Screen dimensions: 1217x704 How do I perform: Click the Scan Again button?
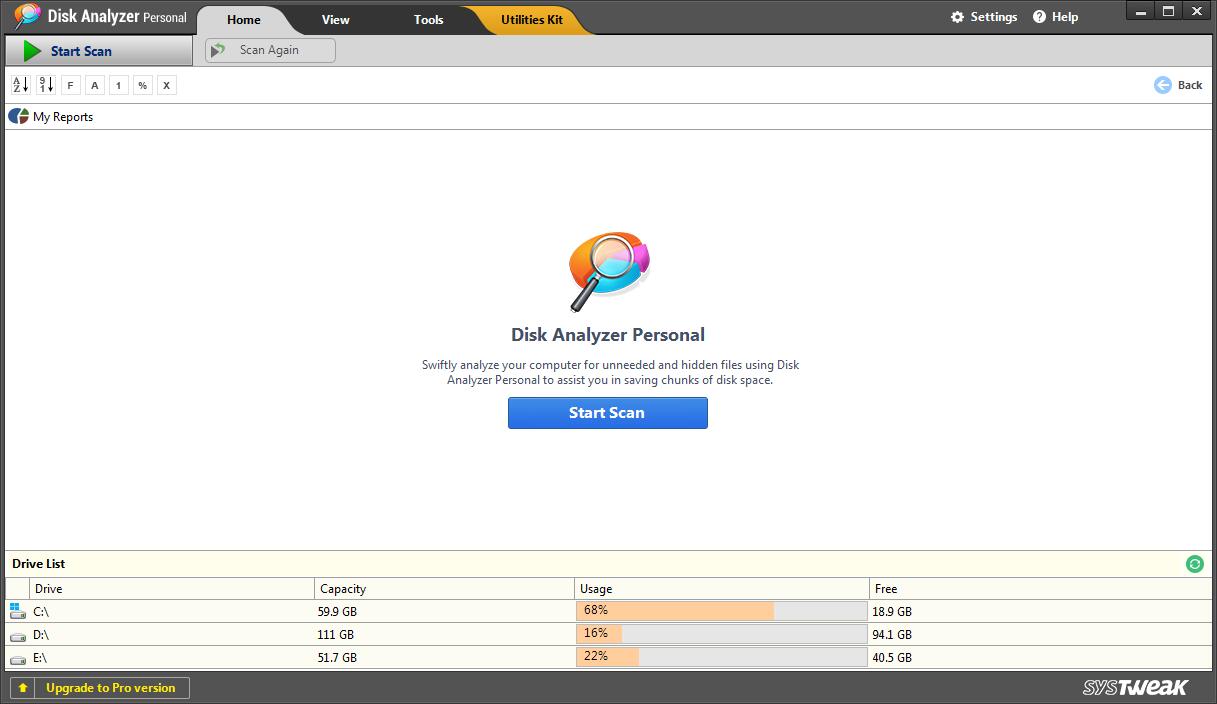pos(270,50)
